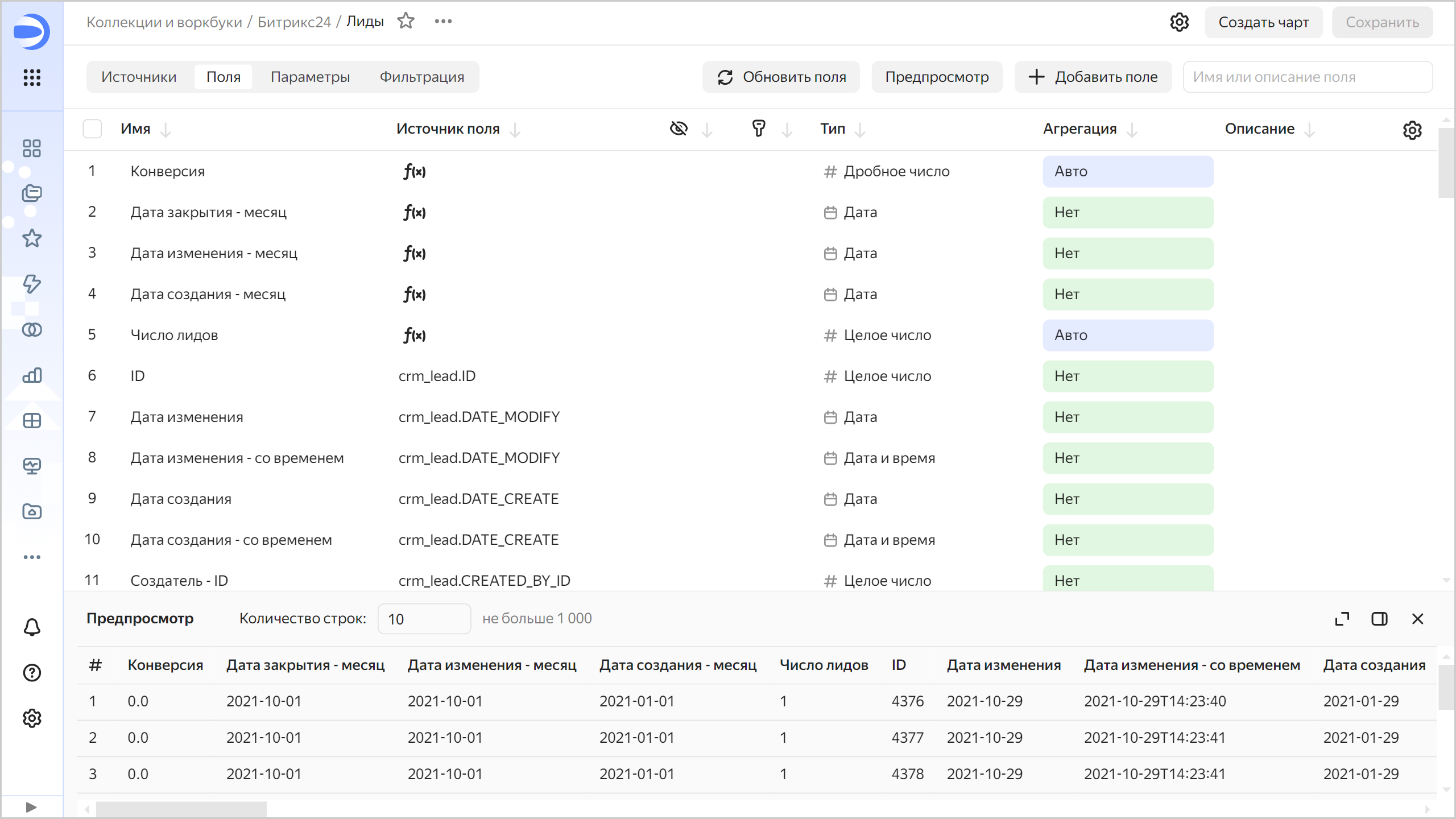Screen dimensions: 1456x819
Task: Click the Обновить поля button
Action: 780,77
